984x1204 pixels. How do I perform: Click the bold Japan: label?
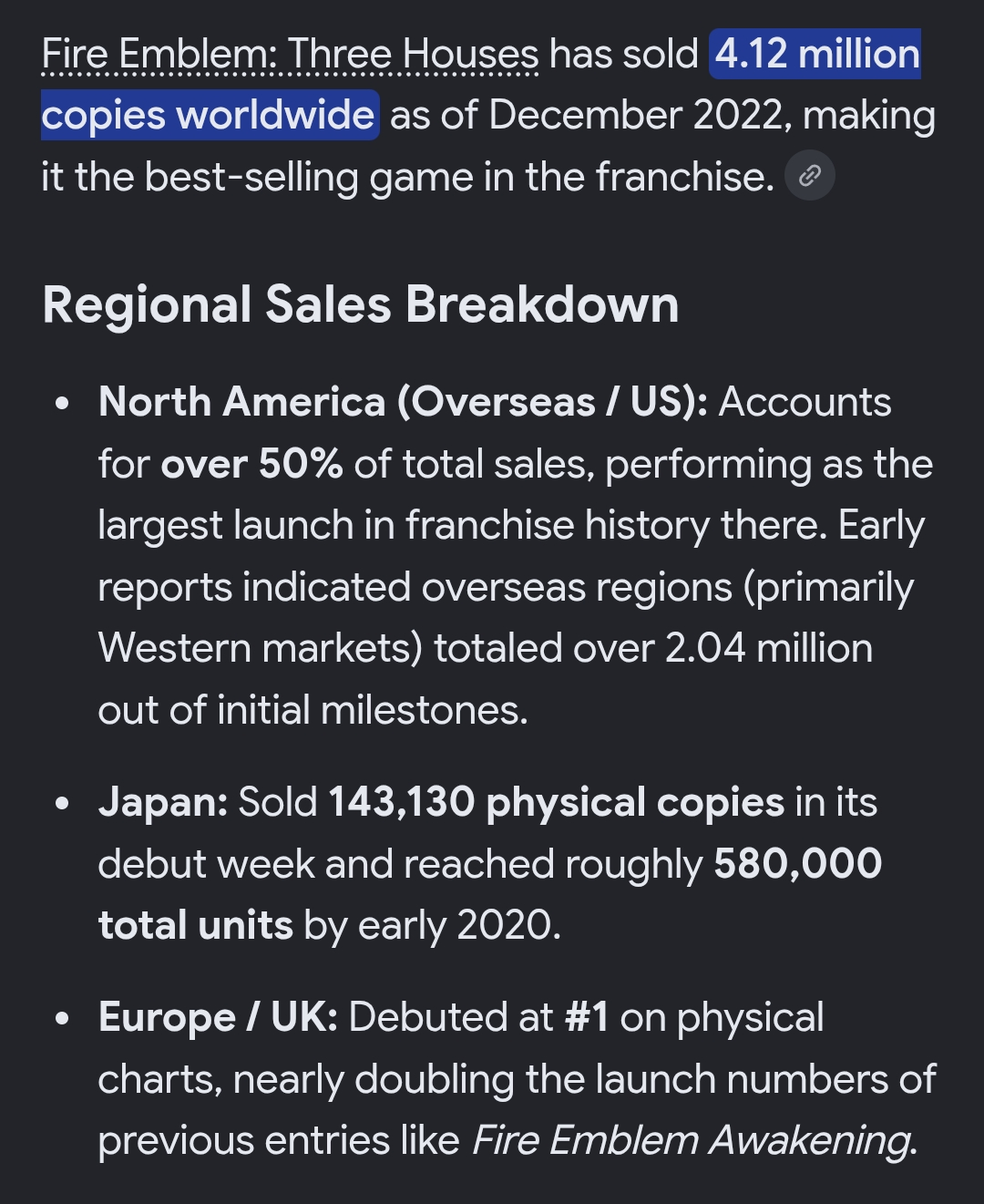click(163, 803)
